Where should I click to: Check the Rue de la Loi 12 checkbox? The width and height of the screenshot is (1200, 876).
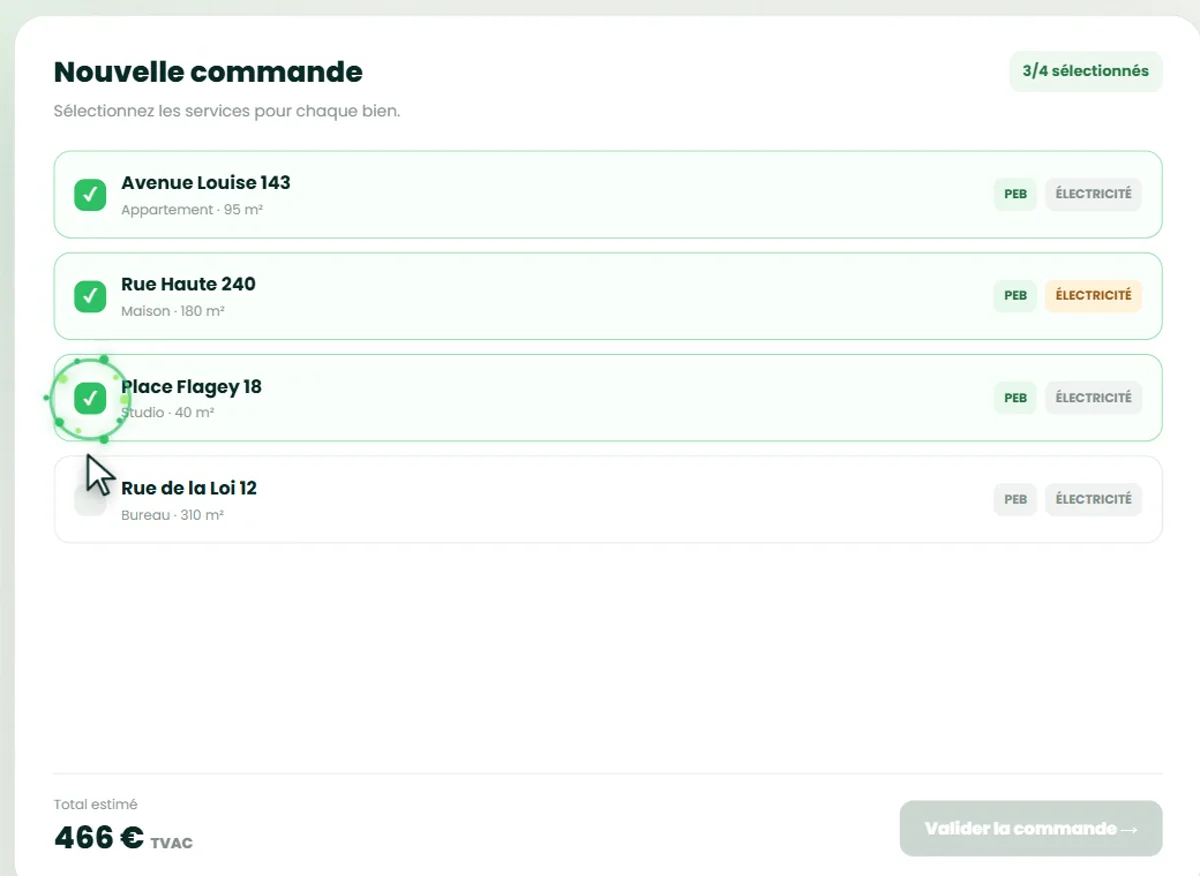coord(90,500)
